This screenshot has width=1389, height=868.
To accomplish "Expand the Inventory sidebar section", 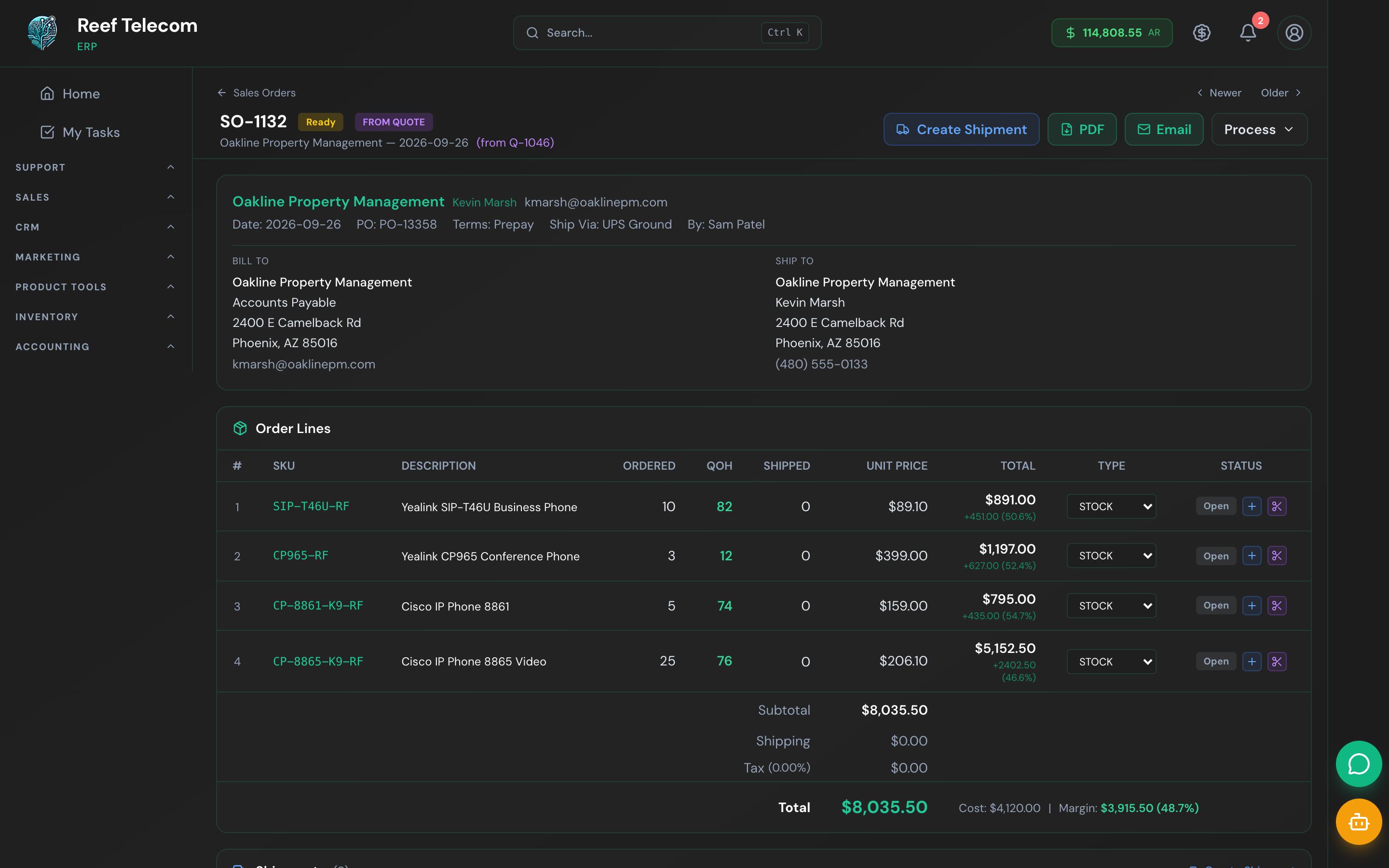I will 95,316.
